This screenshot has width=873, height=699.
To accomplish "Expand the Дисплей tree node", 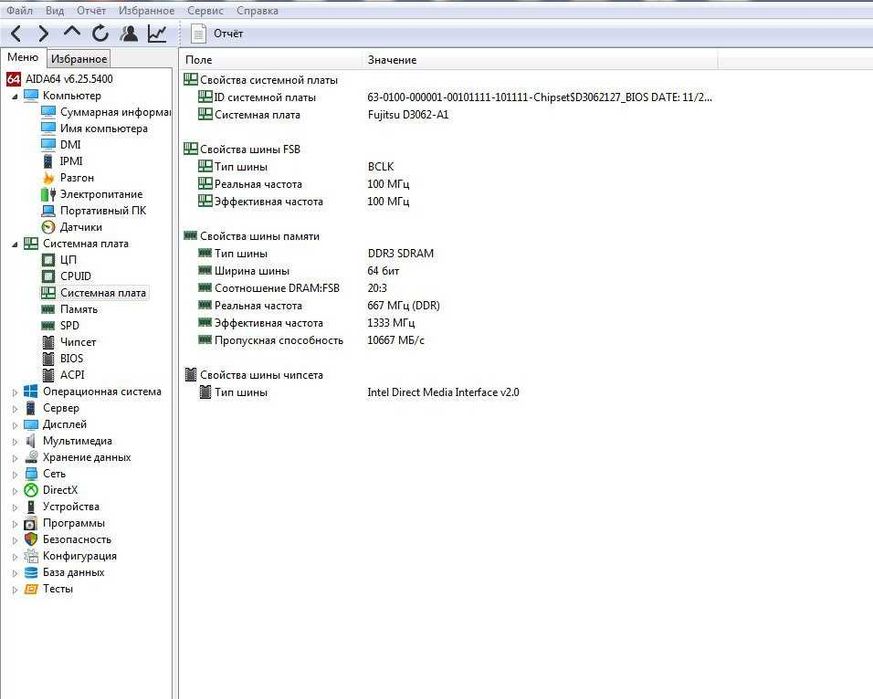I will tap(15, 425).
